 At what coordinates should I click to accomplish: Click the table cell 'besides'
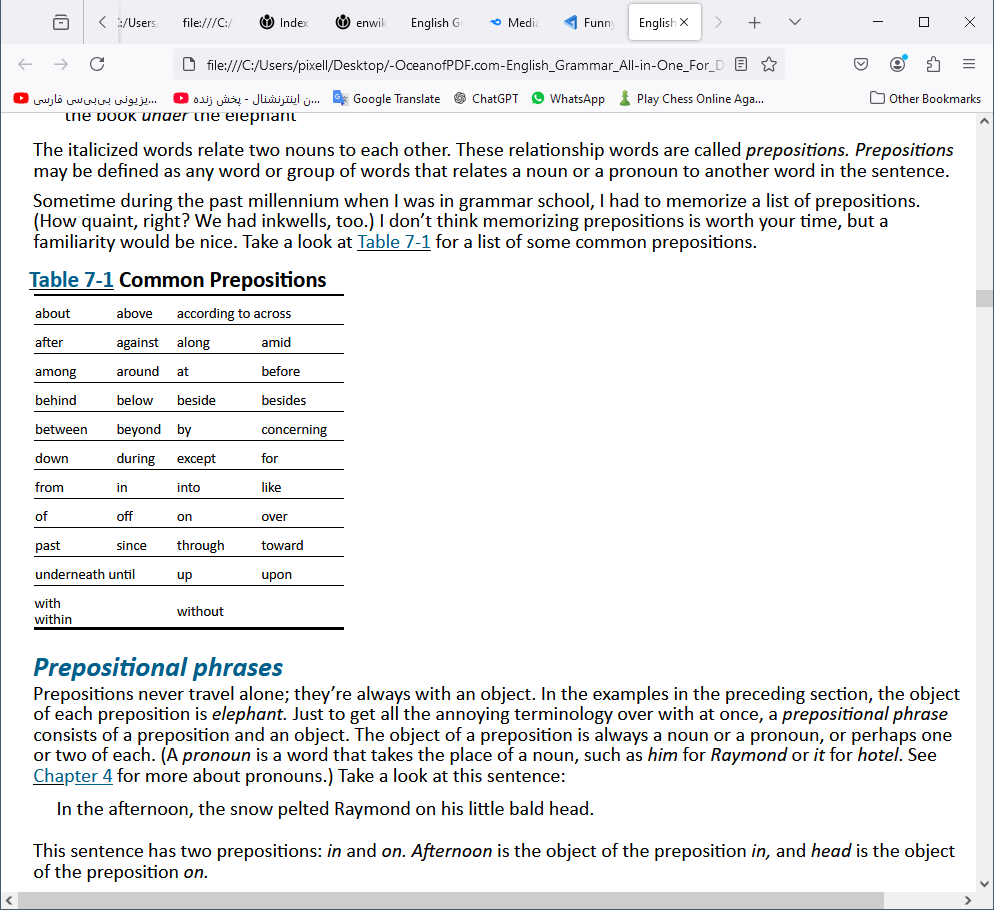(x=283, y=400)
